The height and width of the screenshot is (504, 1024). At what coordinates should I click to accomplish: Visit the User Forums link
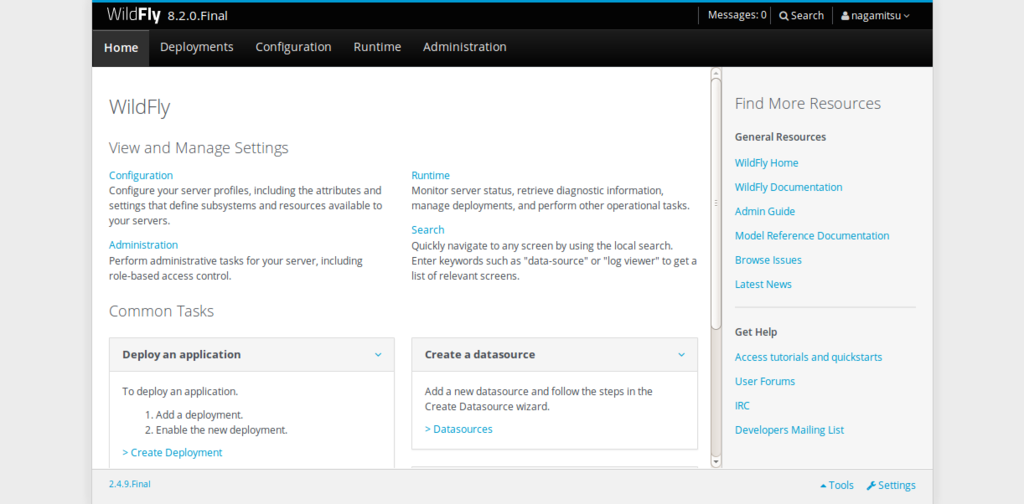pos(765,381)
